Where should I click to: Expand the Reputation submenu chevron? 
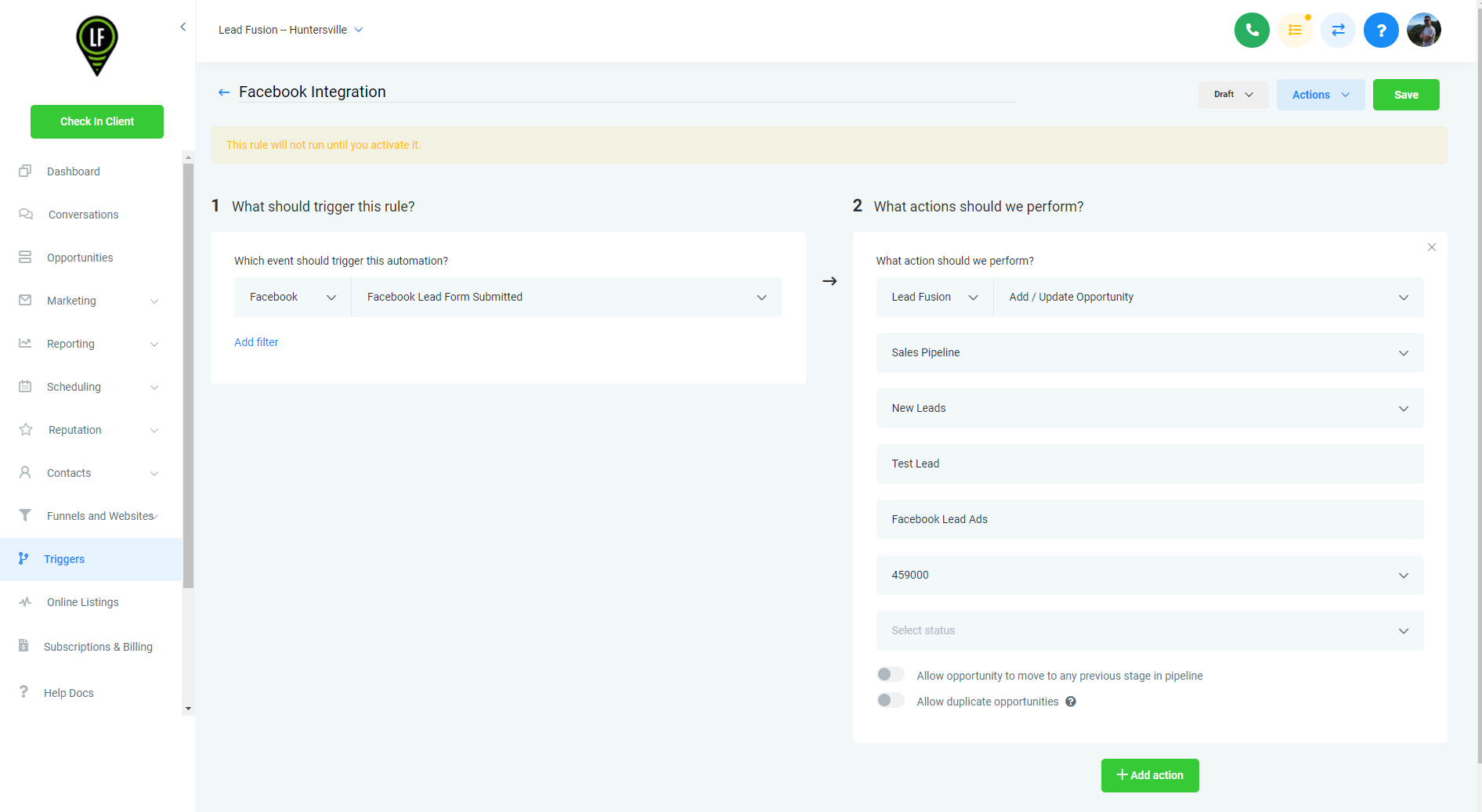[154, 431]
